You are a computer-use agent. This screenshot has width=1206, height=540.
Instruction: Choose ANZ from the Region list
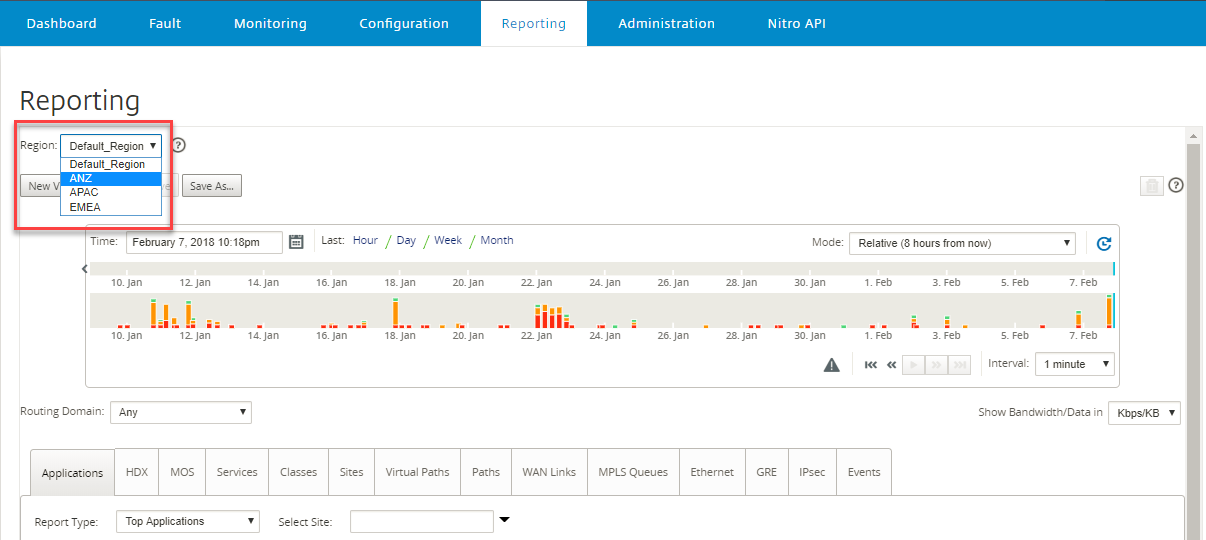tap(111, 179)
